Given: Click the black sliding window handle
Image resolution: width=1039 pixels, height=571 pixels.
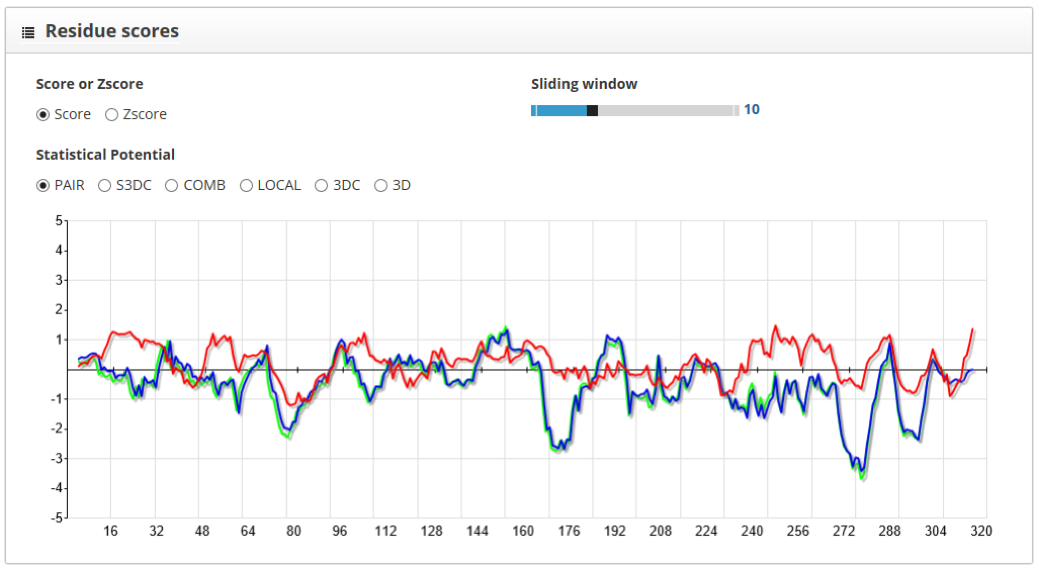Looking at the screenshot, I should [x=592, y=111].
